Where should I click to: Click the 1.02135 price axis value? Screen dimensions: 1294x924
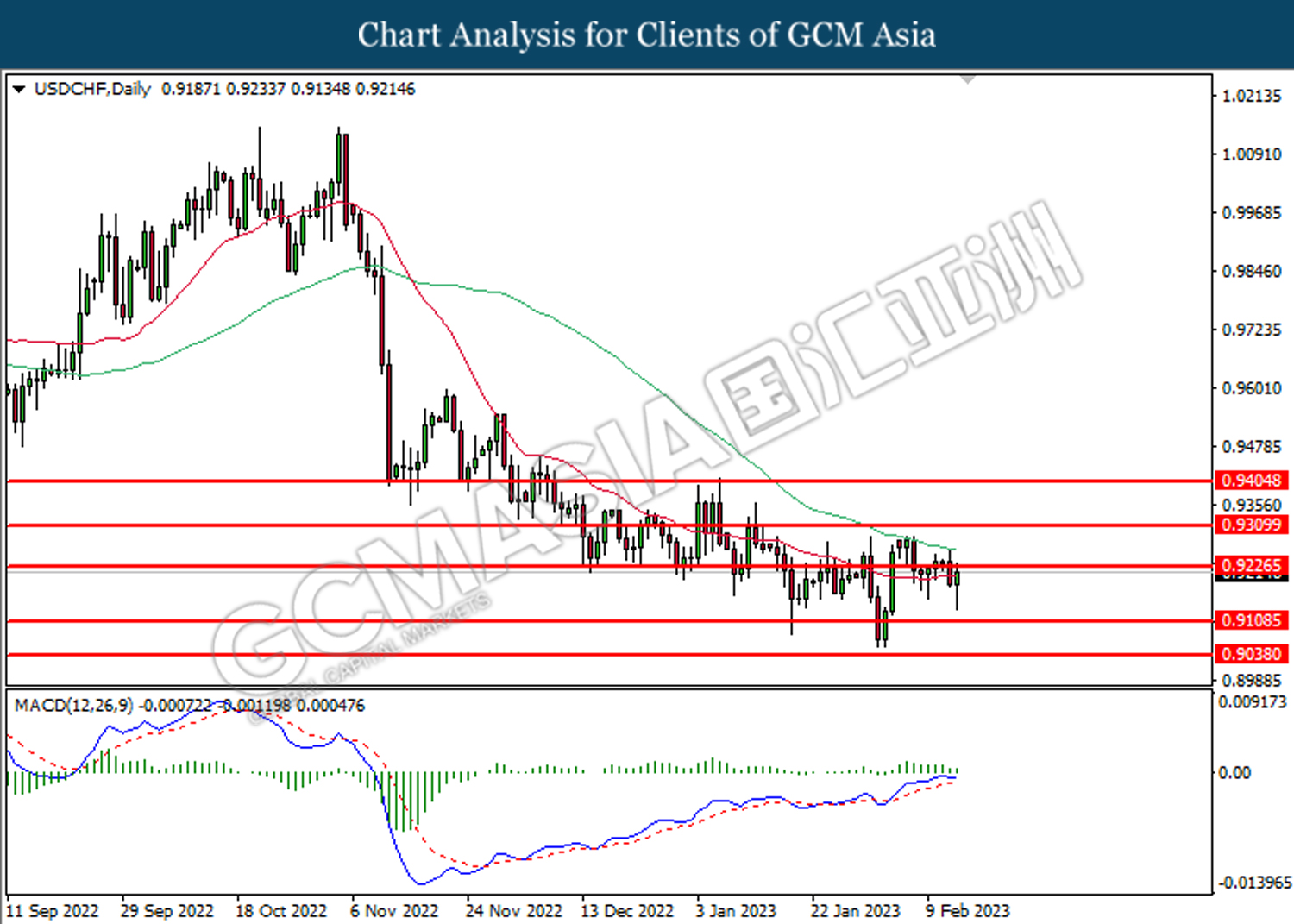click(x=1252, y=96)
